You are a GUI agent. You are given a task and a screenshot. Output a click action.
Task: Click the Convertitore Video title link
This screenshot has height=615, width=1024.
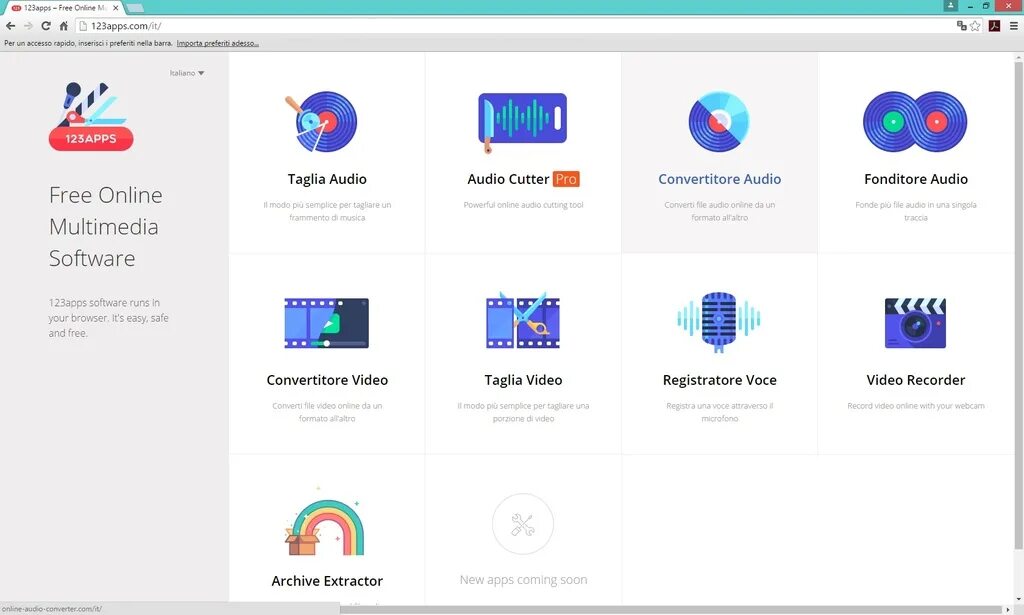(327, 380)
